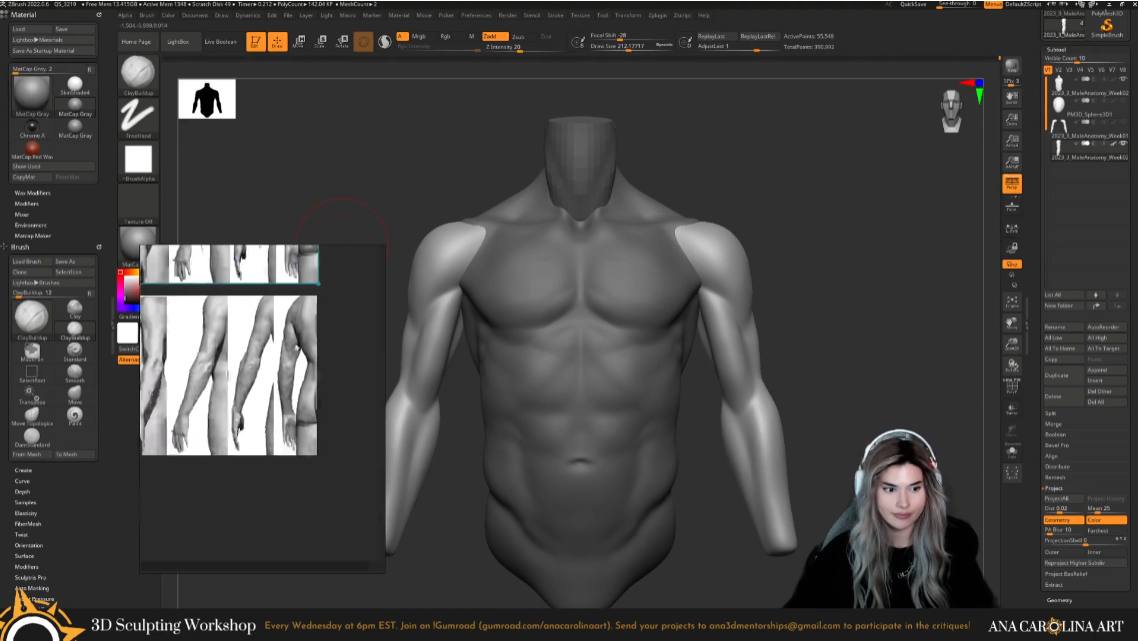The height and width of the screenshot is (641, 1138).
Task: Select the SimpleBrush tool thumbnail
Action: pyautogui.click(x=1106, y=28)
